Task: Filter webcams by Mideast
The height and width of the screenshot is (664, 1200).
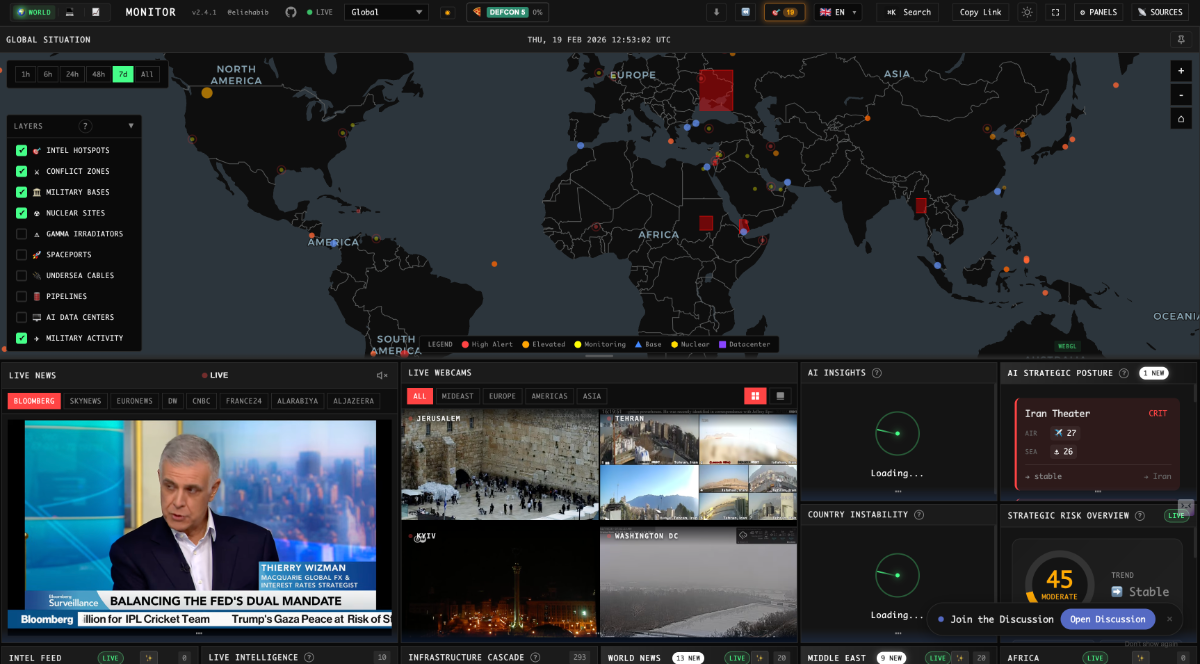Action: 459,396
